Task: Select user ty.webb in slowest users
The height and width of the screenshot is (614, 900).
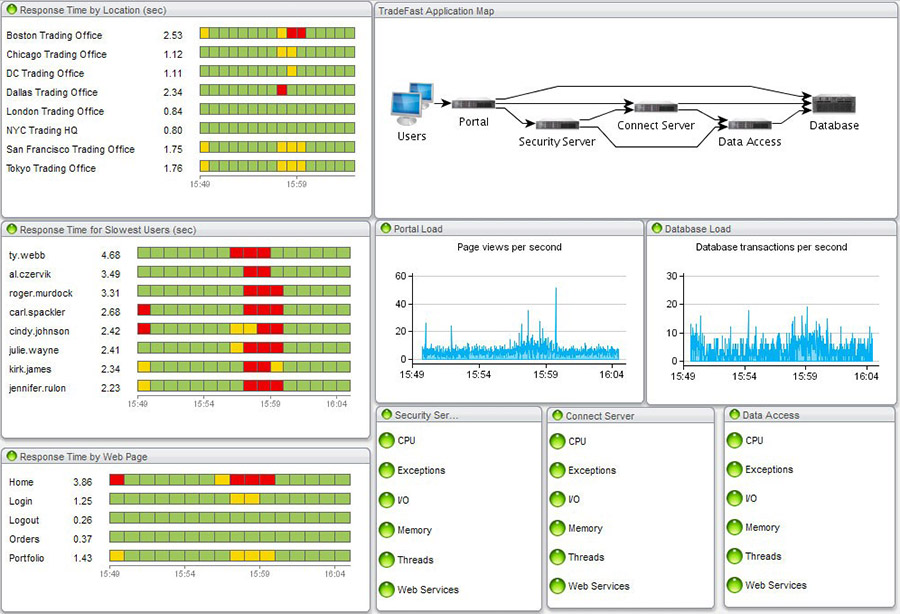Action: pyautogui.click(x=27, y=255)
